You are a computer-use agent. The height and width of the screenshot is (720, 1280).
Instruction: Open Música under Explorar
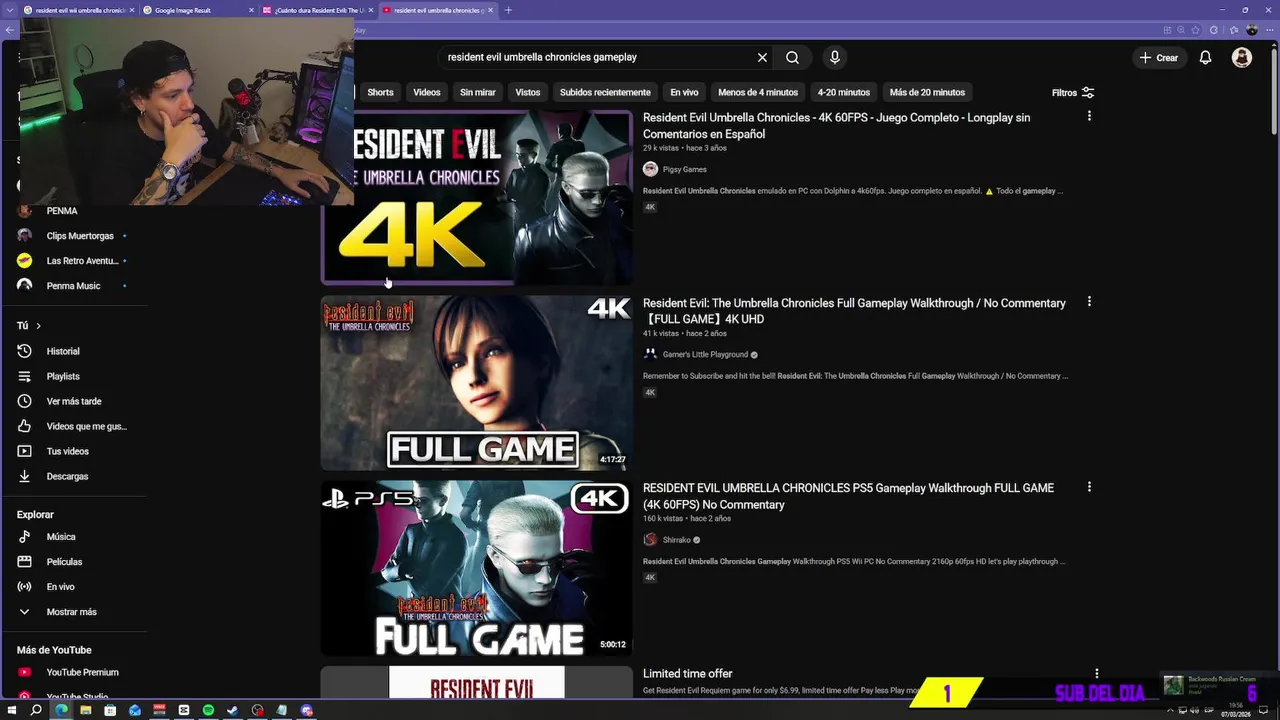coord(61,537)
